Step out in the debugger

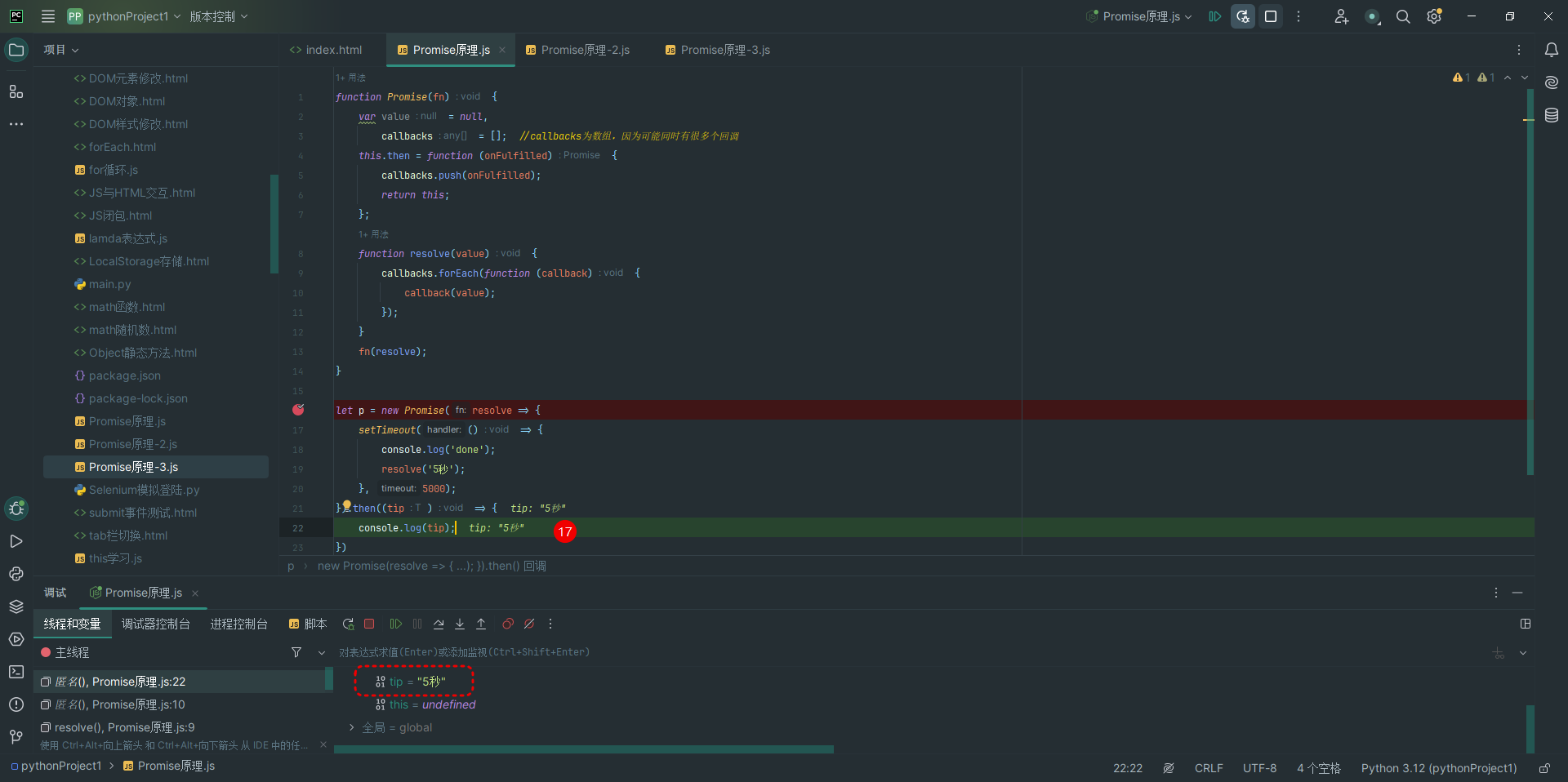tap(481, 624)
